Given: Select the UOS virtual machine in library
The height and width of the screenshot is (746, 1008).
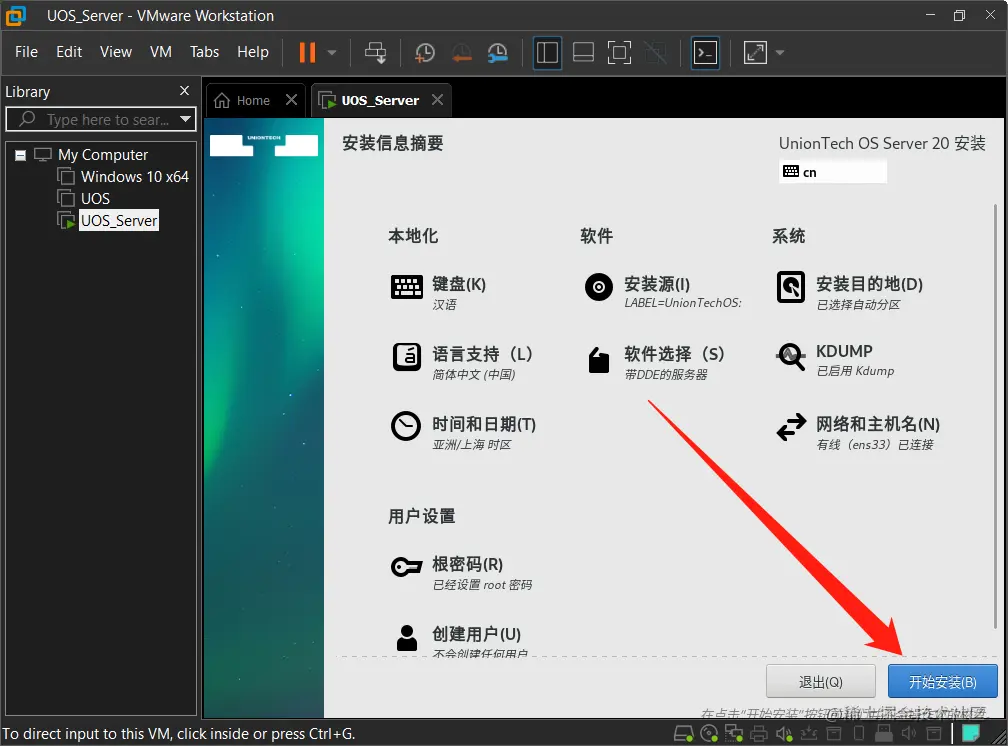Looking at the screenshot, I should 95,199.
